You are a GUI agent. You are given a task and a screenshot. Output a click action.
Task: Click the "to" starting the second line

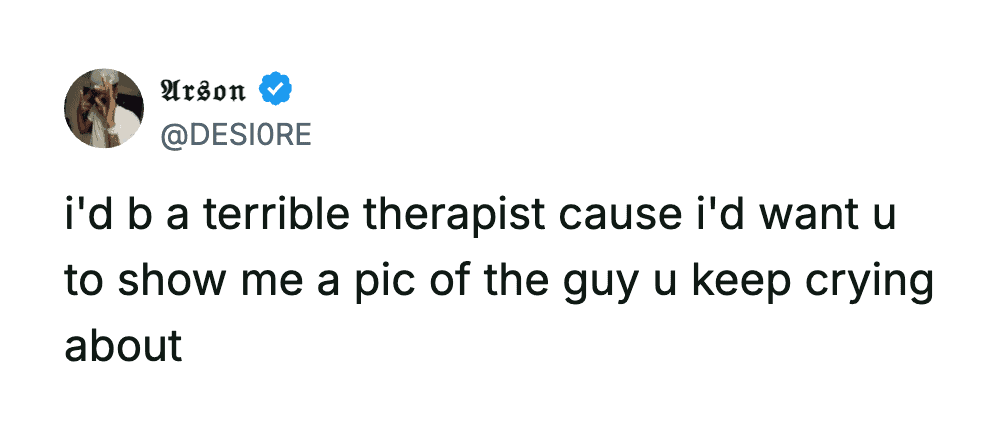point(81,283)
